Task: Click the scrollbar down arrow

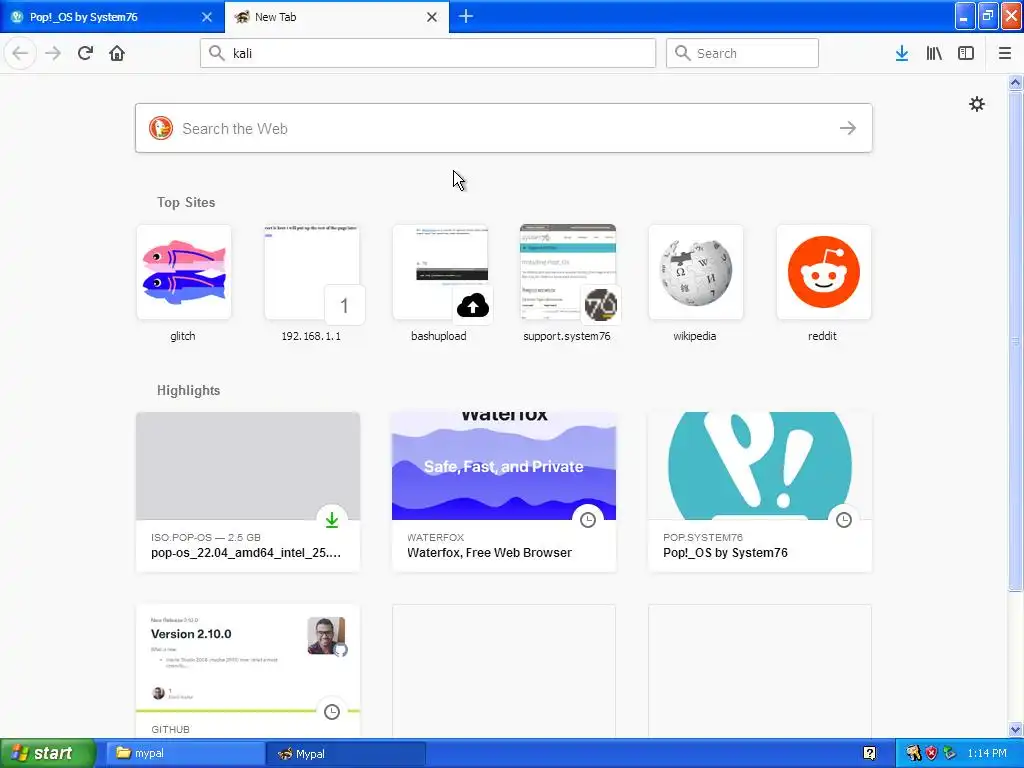Action: pyautogui.click(x=1016, y=729)
